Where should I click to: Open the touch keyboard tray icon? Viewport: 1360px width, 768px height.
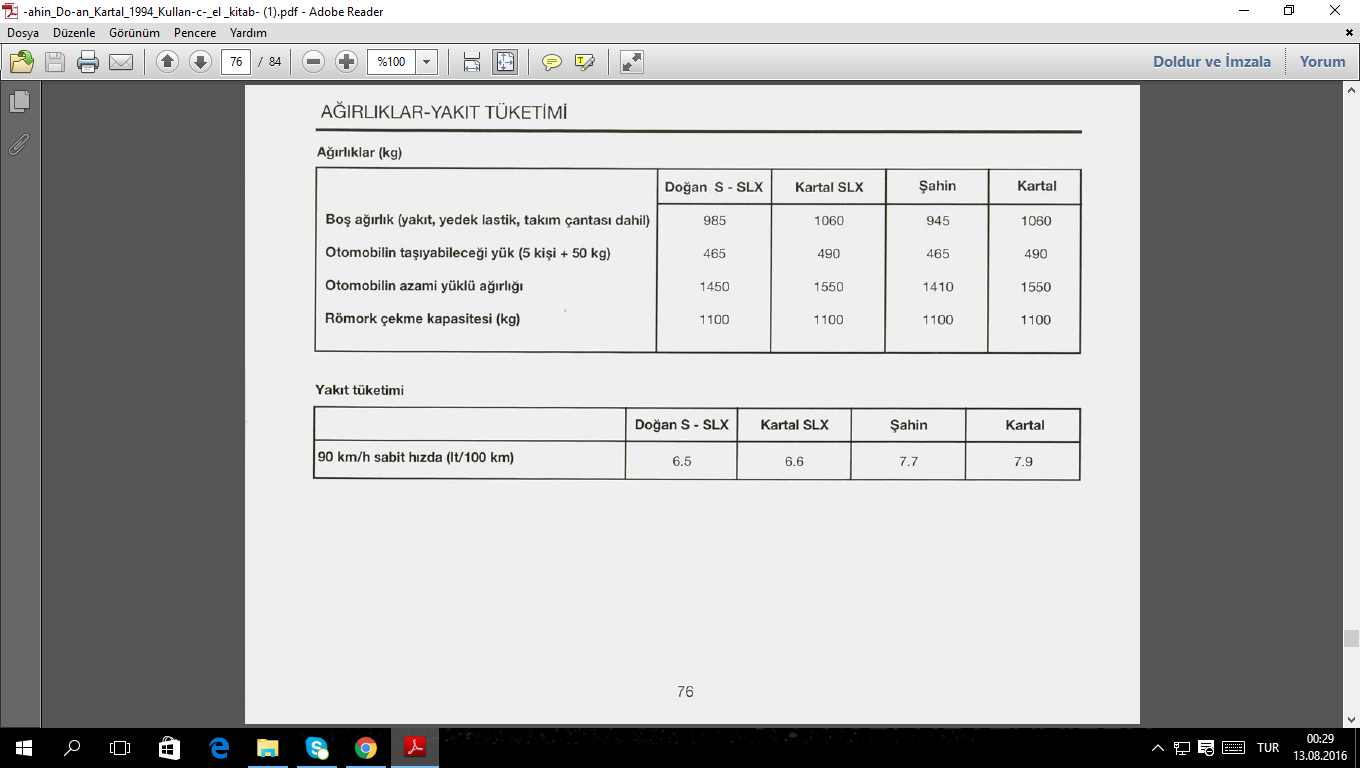pyautogui.click(x=1233, y=748)
